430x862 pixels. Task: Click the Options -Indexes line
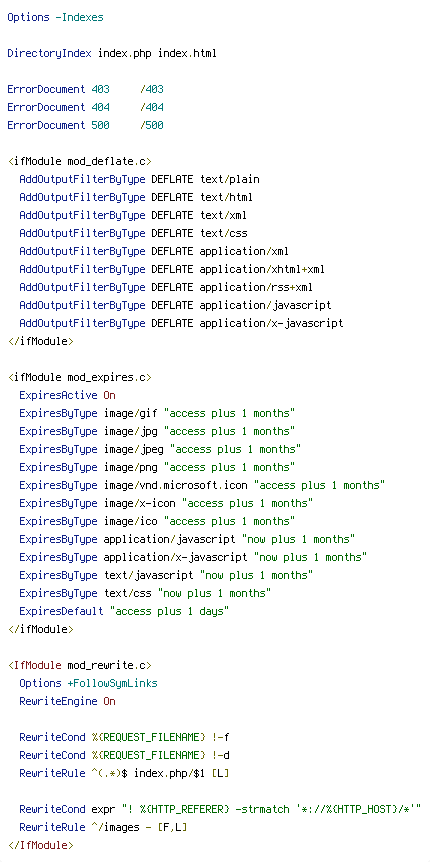click(55, 17)
